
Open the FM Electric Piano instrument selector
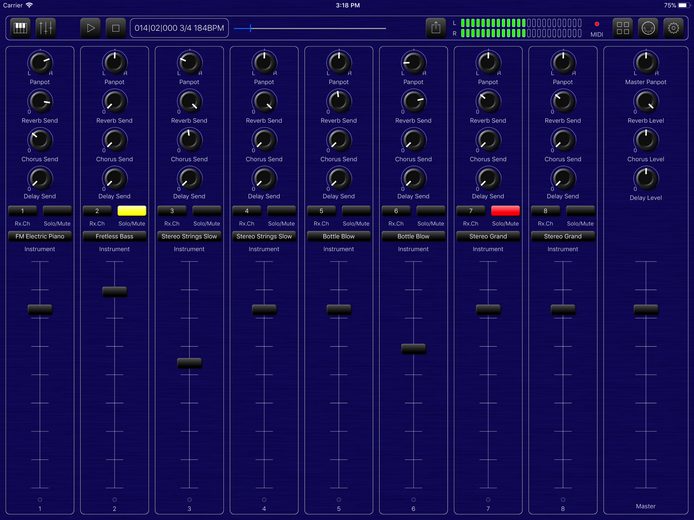(40, 236)
